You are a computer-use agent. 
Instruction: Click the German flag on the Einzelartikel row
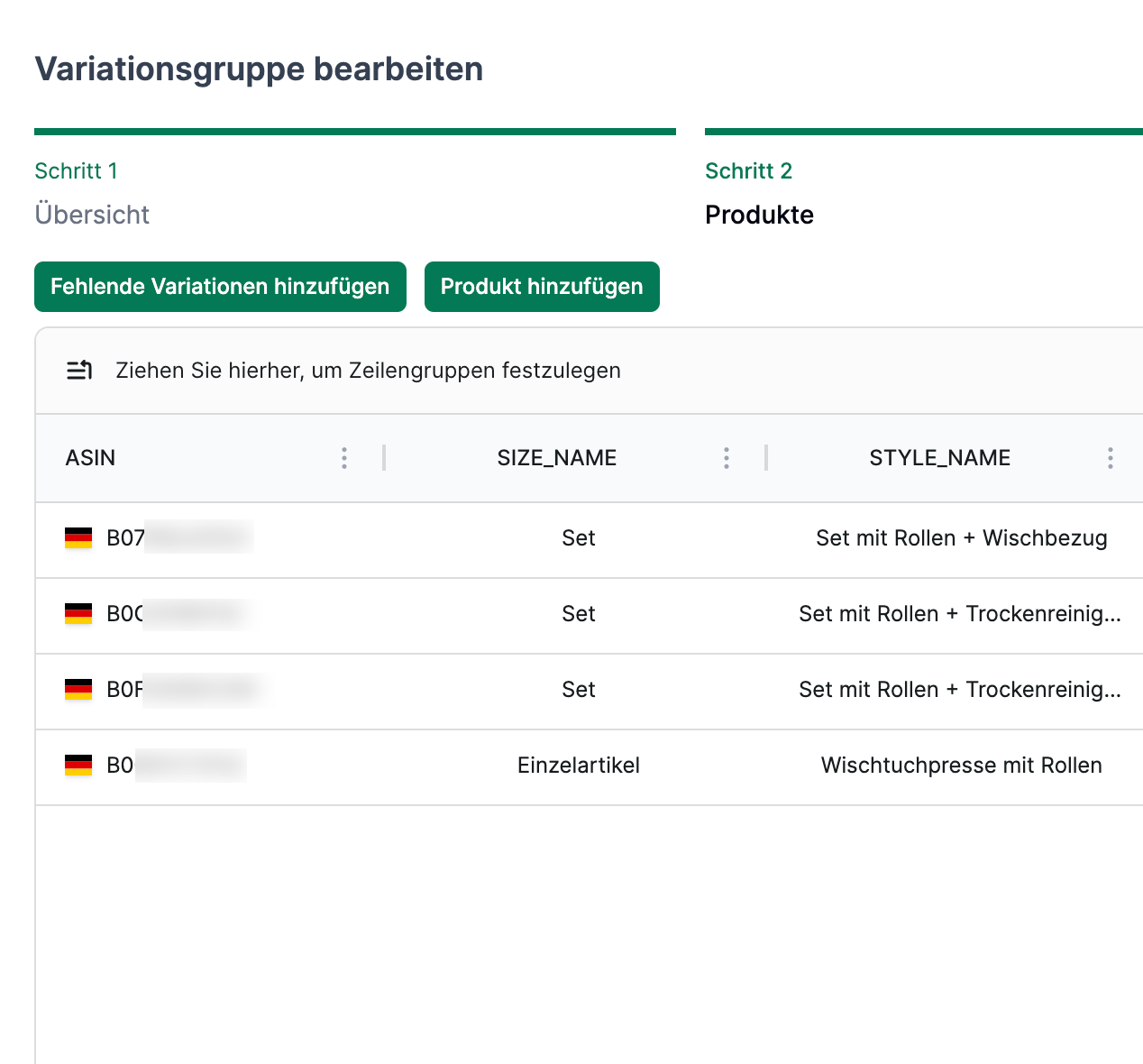click(78, 766)
